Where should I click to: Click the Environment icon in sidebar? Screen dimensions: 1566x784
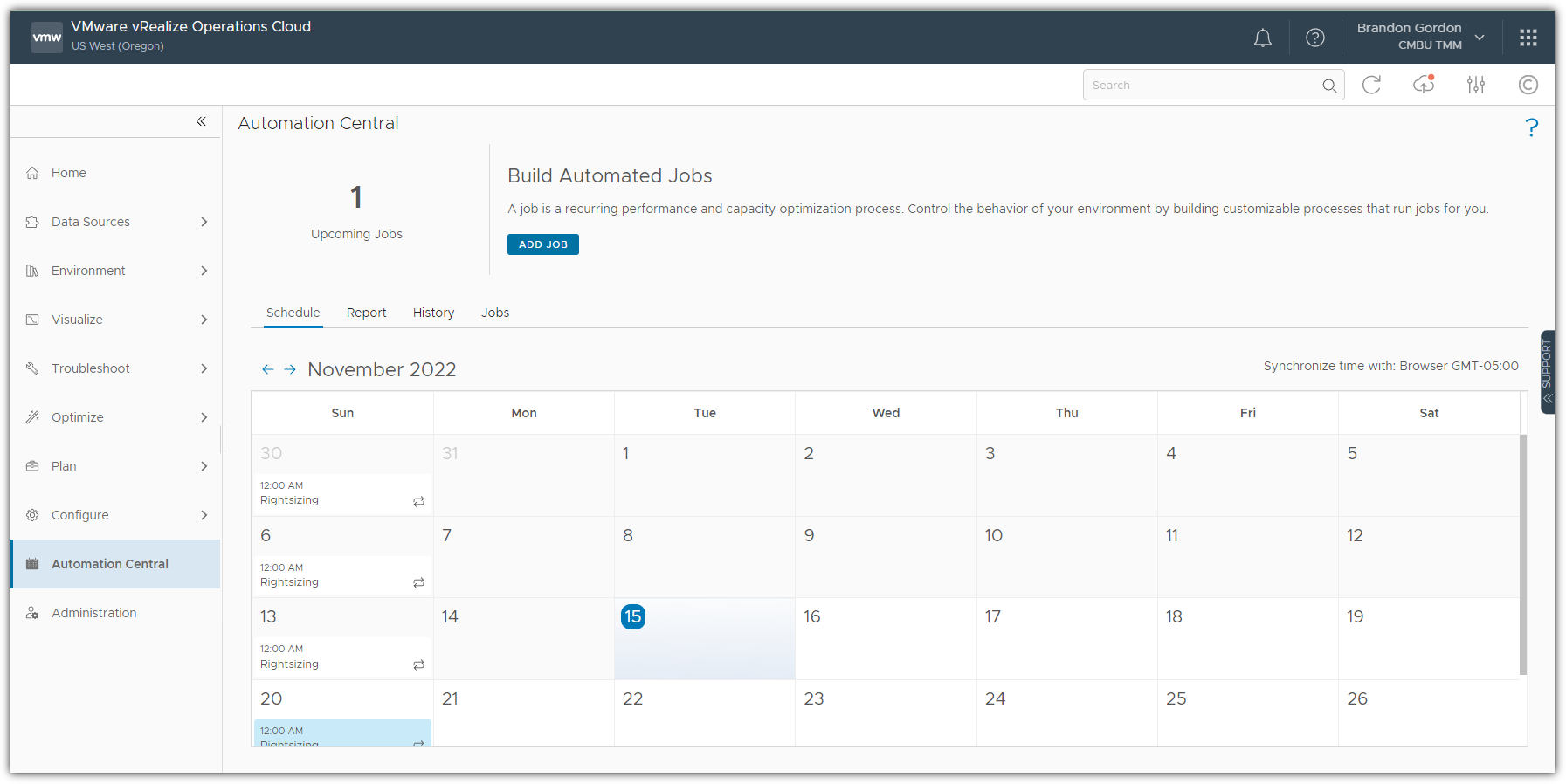point(32,271)
